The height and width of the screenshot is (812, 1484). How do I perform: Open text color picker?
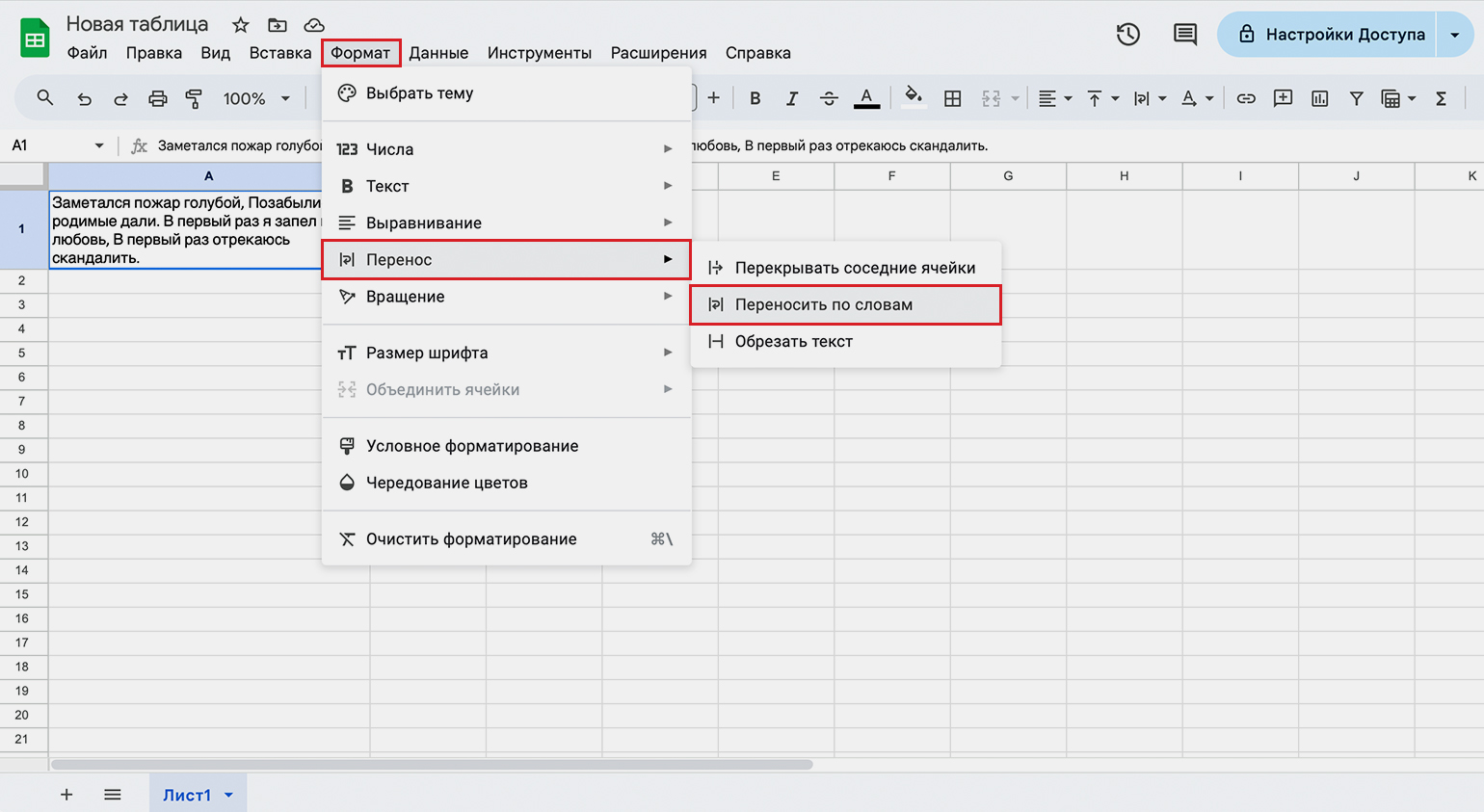(866, 98)
